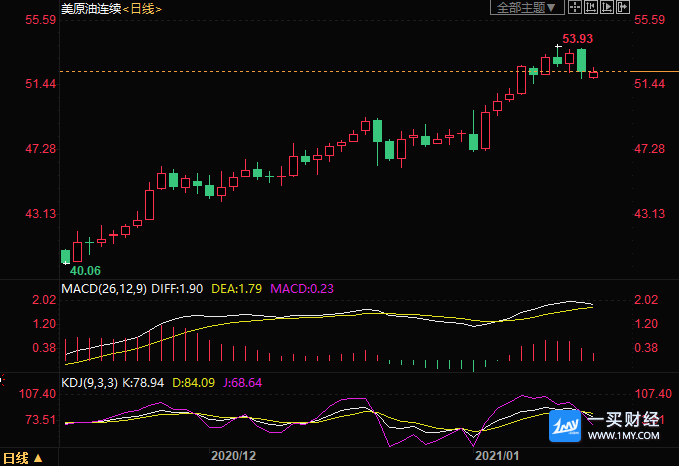Select the first green candlestick near 40.06
Screen dimensions: 679x466
coord(65,256)
